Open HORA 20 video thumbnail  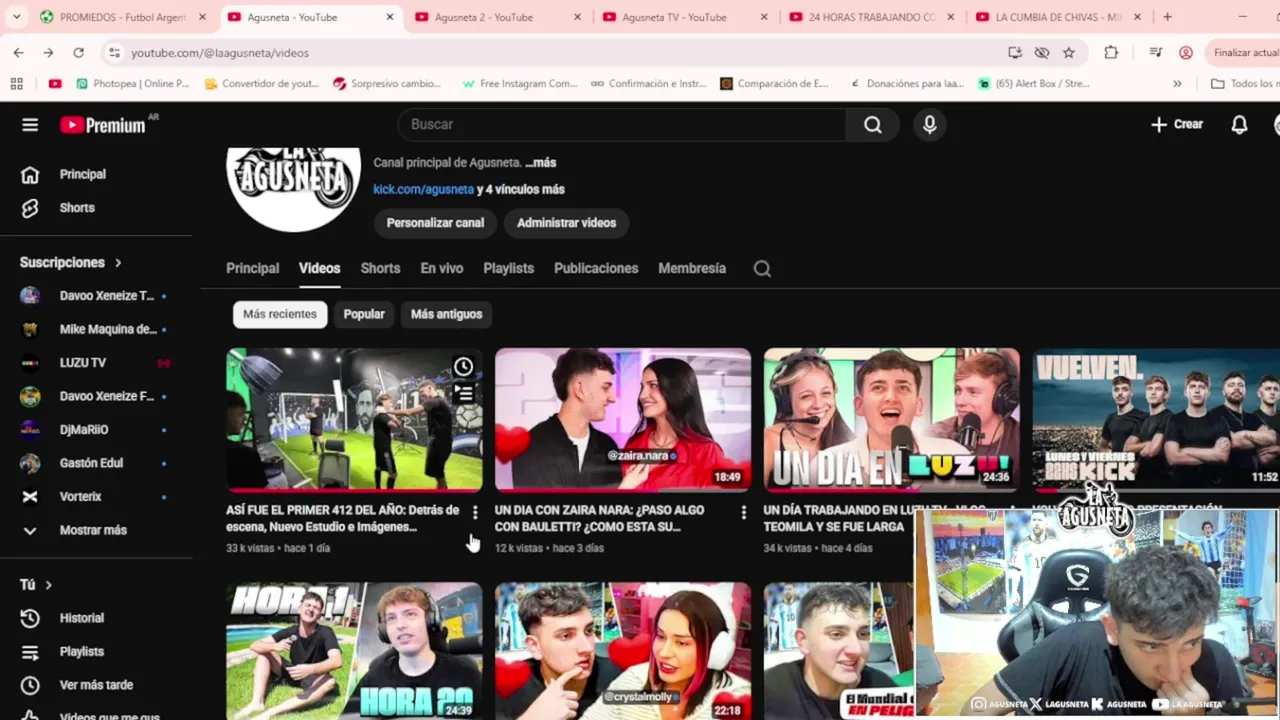click(x=354, y=651)
